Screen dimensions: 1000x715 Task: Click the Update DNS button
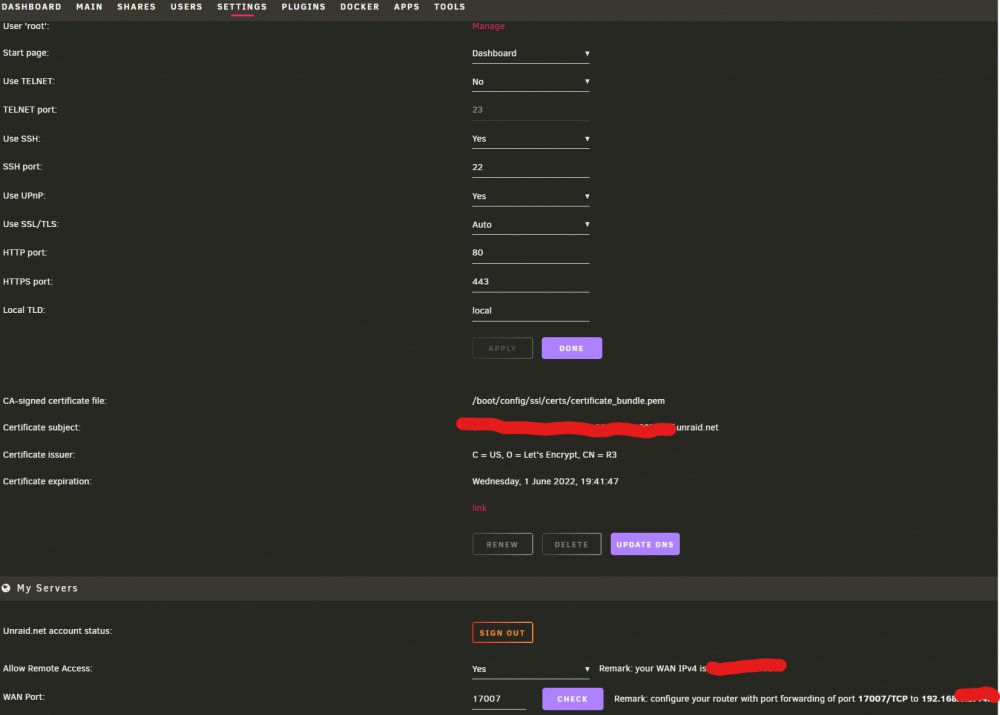click(645, 545)
